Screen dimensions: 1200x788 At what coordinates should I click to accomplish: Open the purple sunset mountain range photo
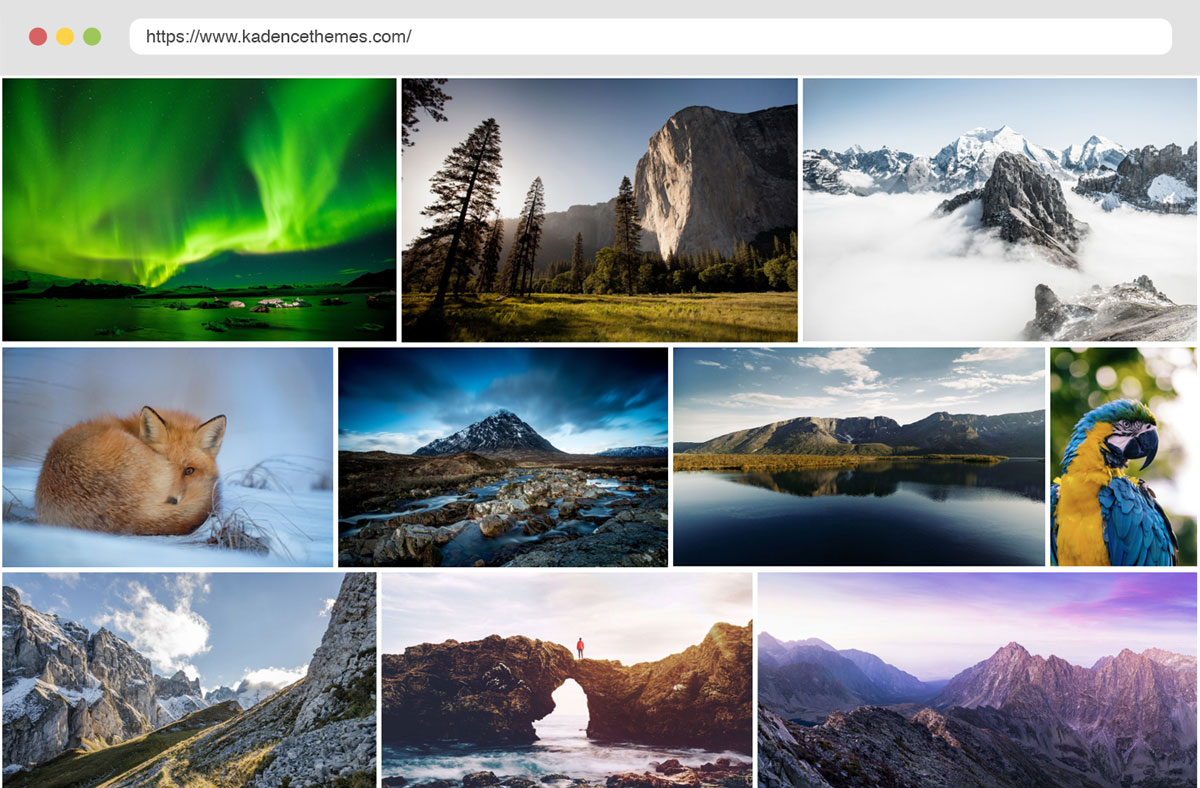pyautogui.click(x=977, y=680)
